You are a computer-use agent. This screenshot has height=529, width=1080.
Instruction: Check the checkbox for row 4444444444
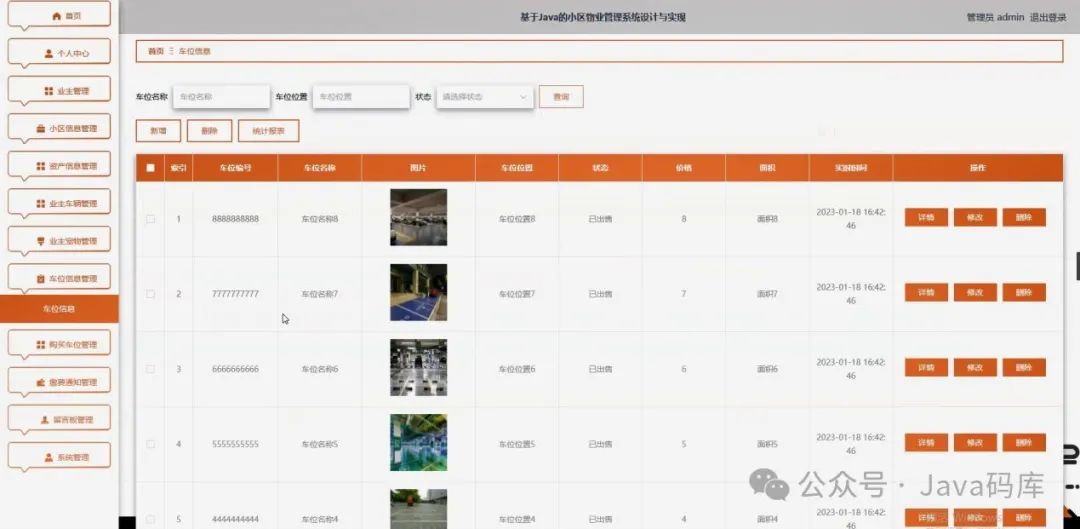coord(151,519)
